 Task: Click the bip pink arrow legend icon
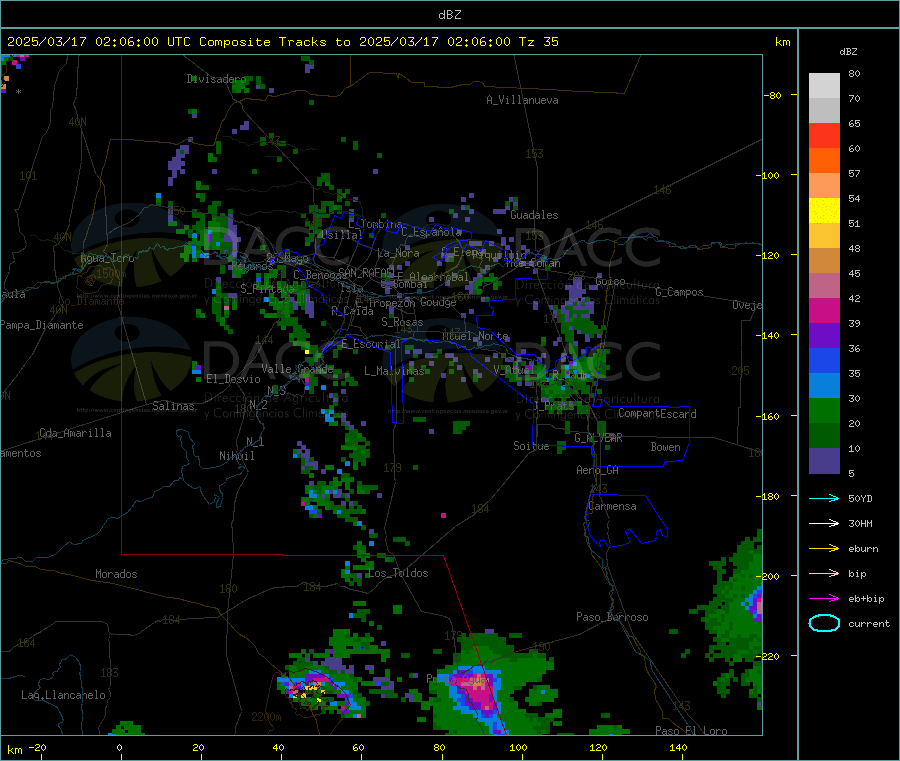pos(824,573)
